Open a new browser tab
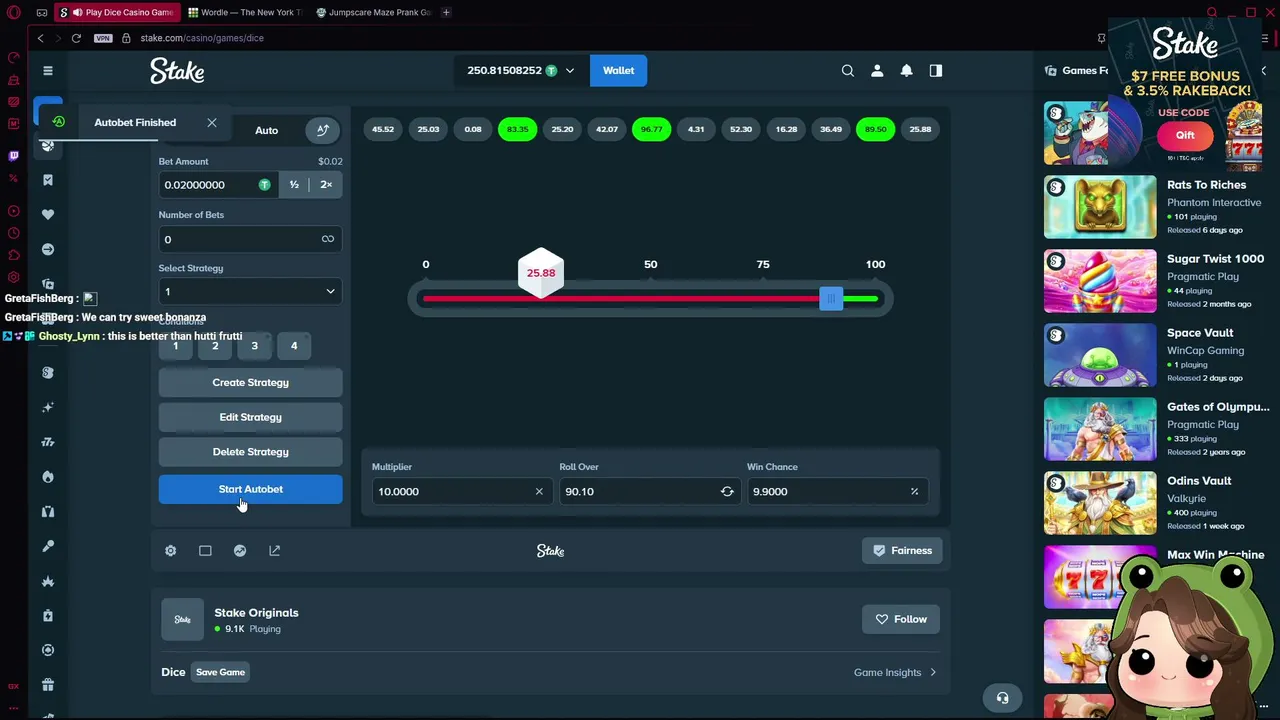The width and height of the screenshot is (1280, 720). tap(446, 13)
